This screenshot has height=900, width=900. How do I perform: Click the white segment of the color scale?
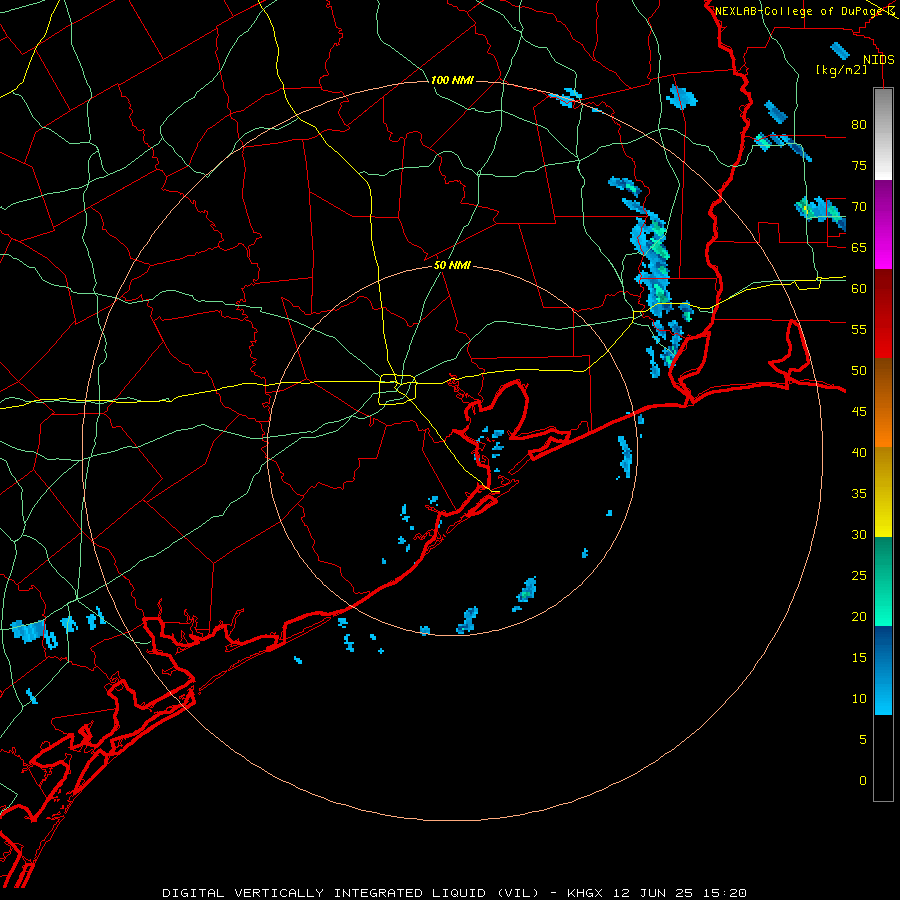click(x=883, y=134)
